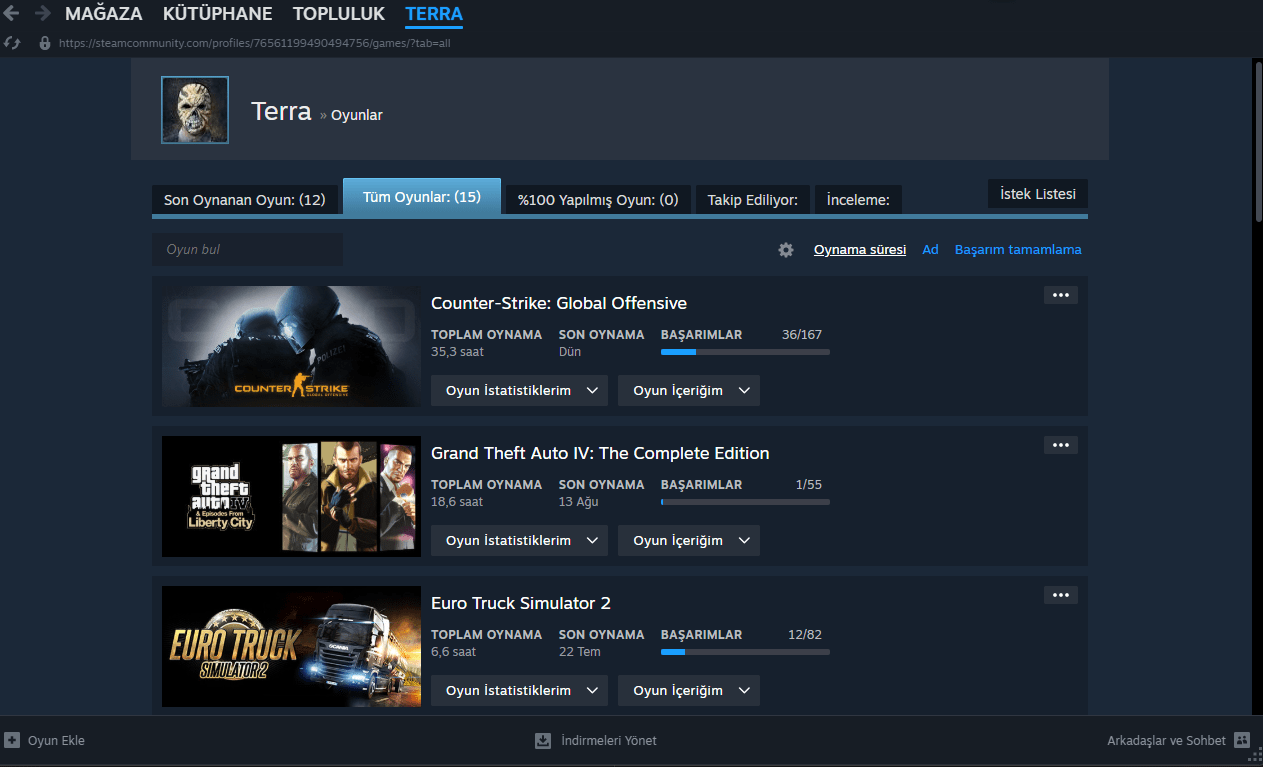Switch to Son Oynanan Oyun tab
Viewport: 1263px width, 767px height.
(x=245, y=199)
